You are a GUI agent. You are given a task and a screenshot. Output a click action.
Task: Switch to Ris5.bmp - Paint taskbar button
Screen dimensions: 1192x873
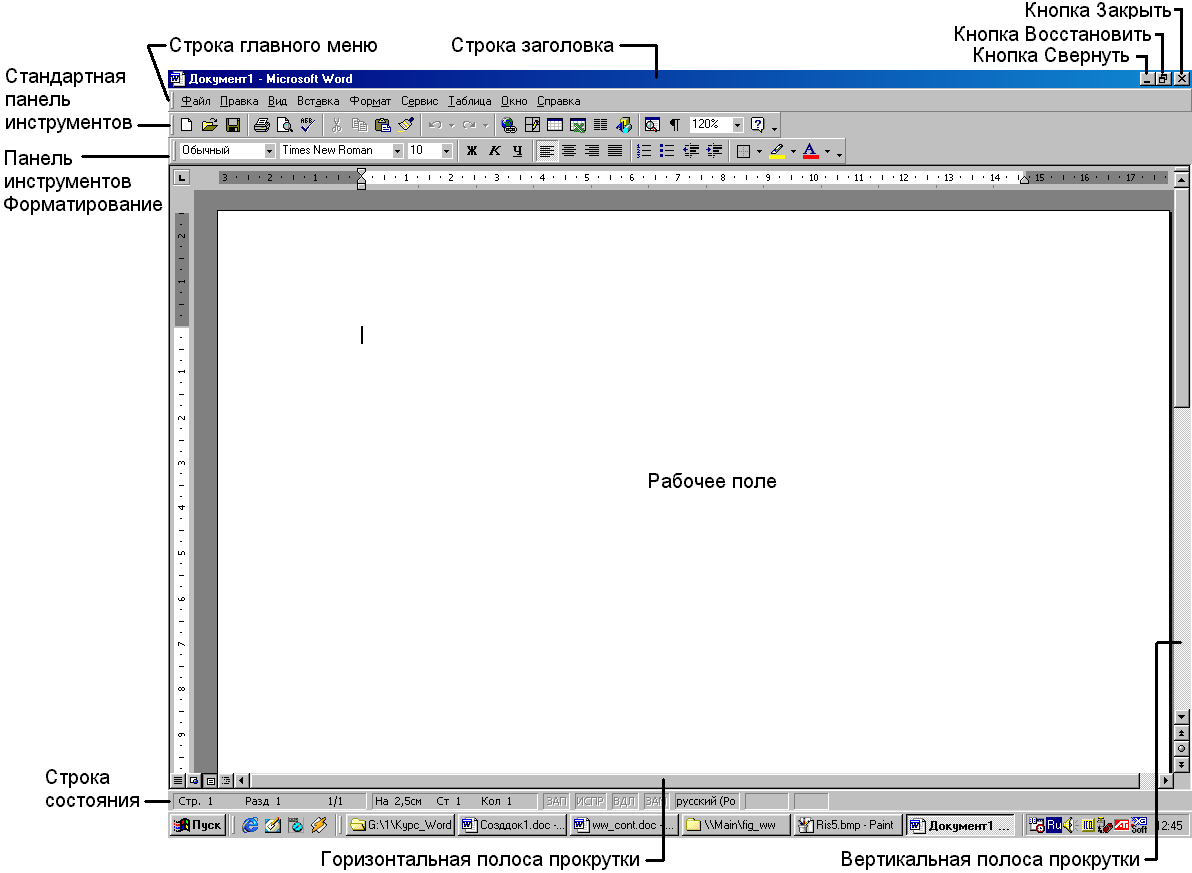point(848,825)
